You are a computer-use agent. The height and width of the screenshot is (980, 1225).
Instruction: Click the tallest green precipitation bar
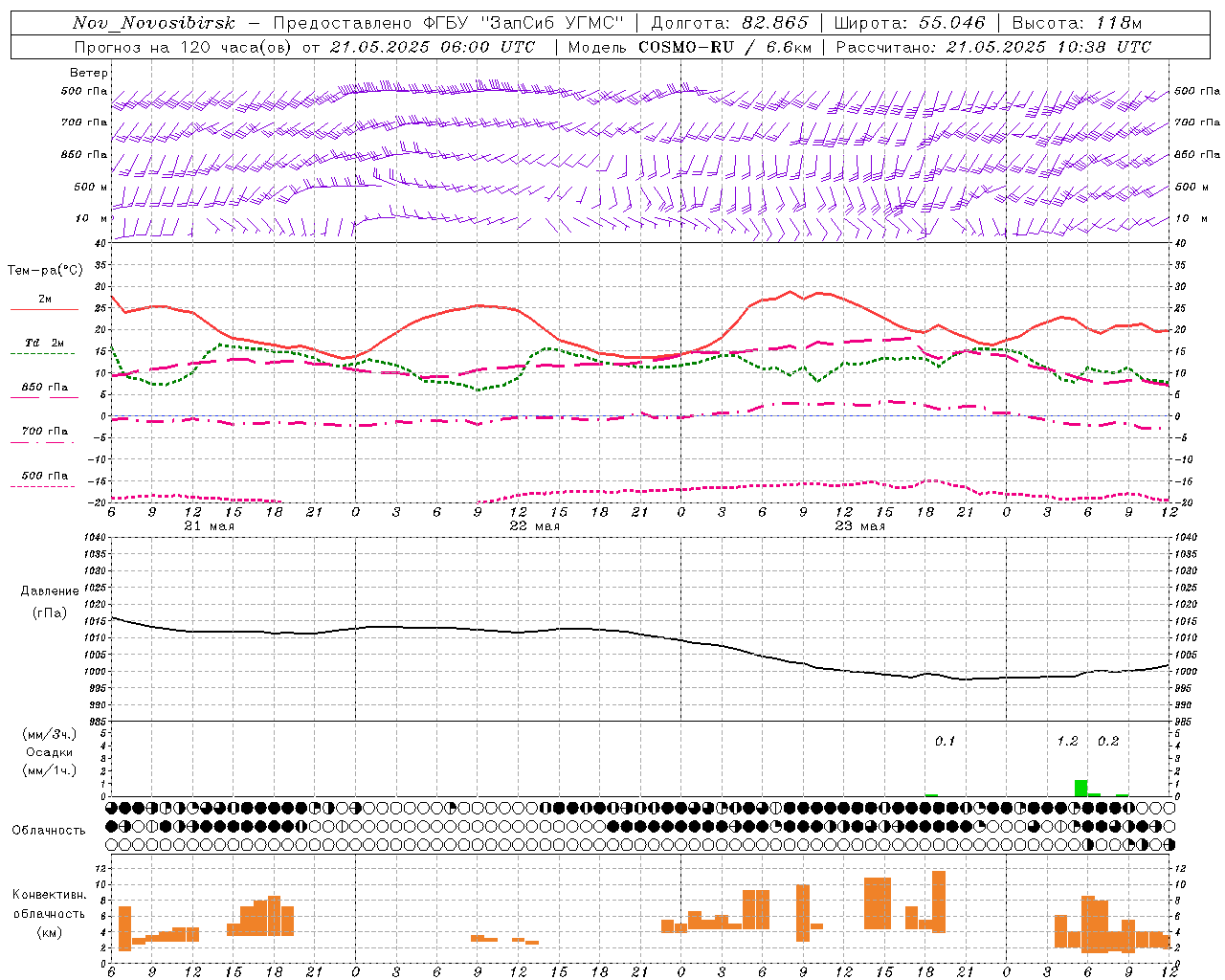click(x=1080, y=788)
